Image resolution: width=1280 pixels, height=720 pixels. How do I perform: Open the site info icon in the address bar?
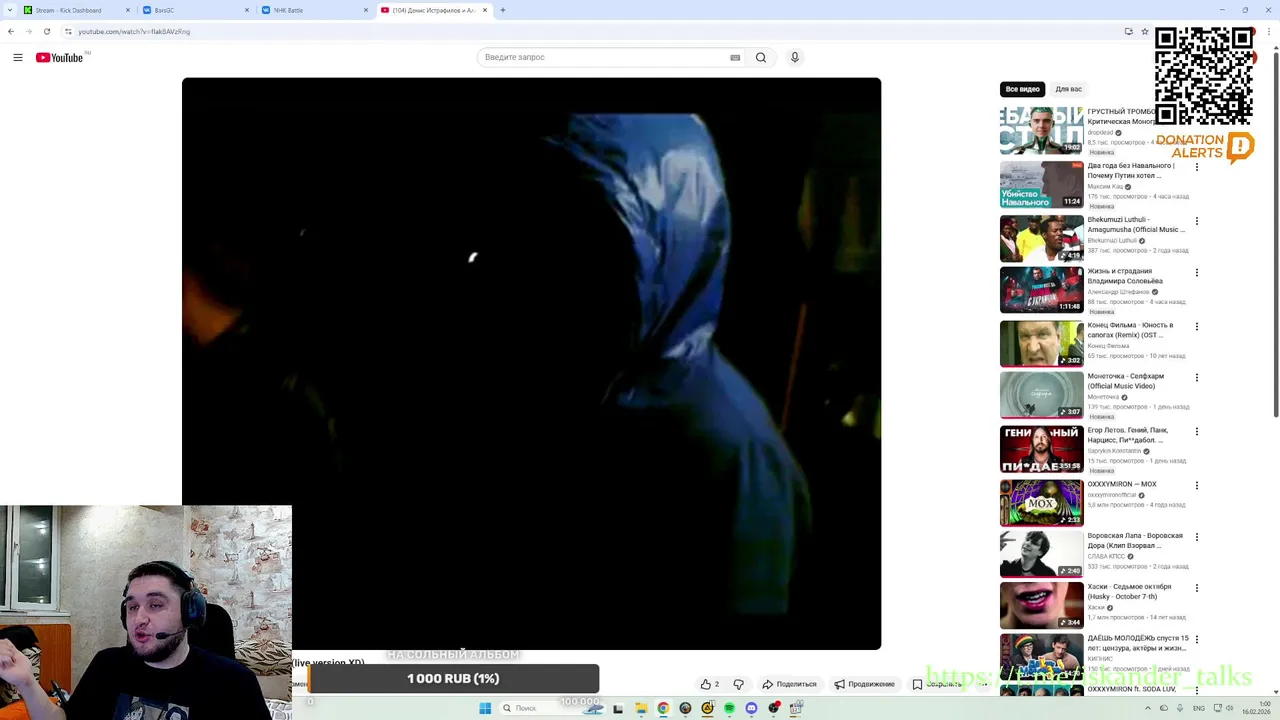68,31
